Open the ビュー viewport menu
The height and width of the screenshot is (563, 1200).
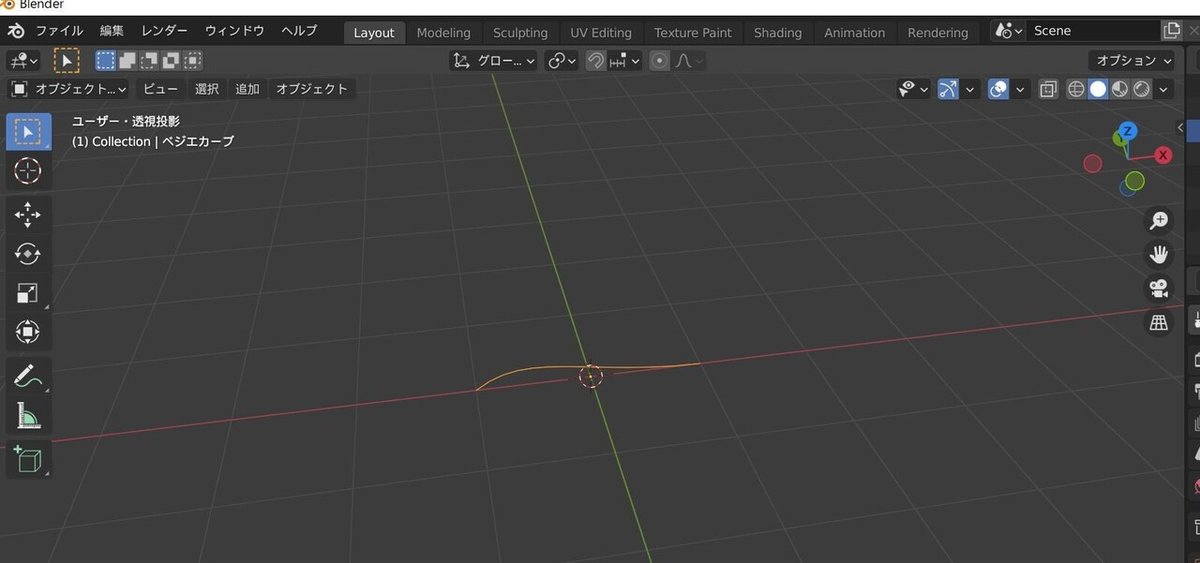click(x=160, y=89)
